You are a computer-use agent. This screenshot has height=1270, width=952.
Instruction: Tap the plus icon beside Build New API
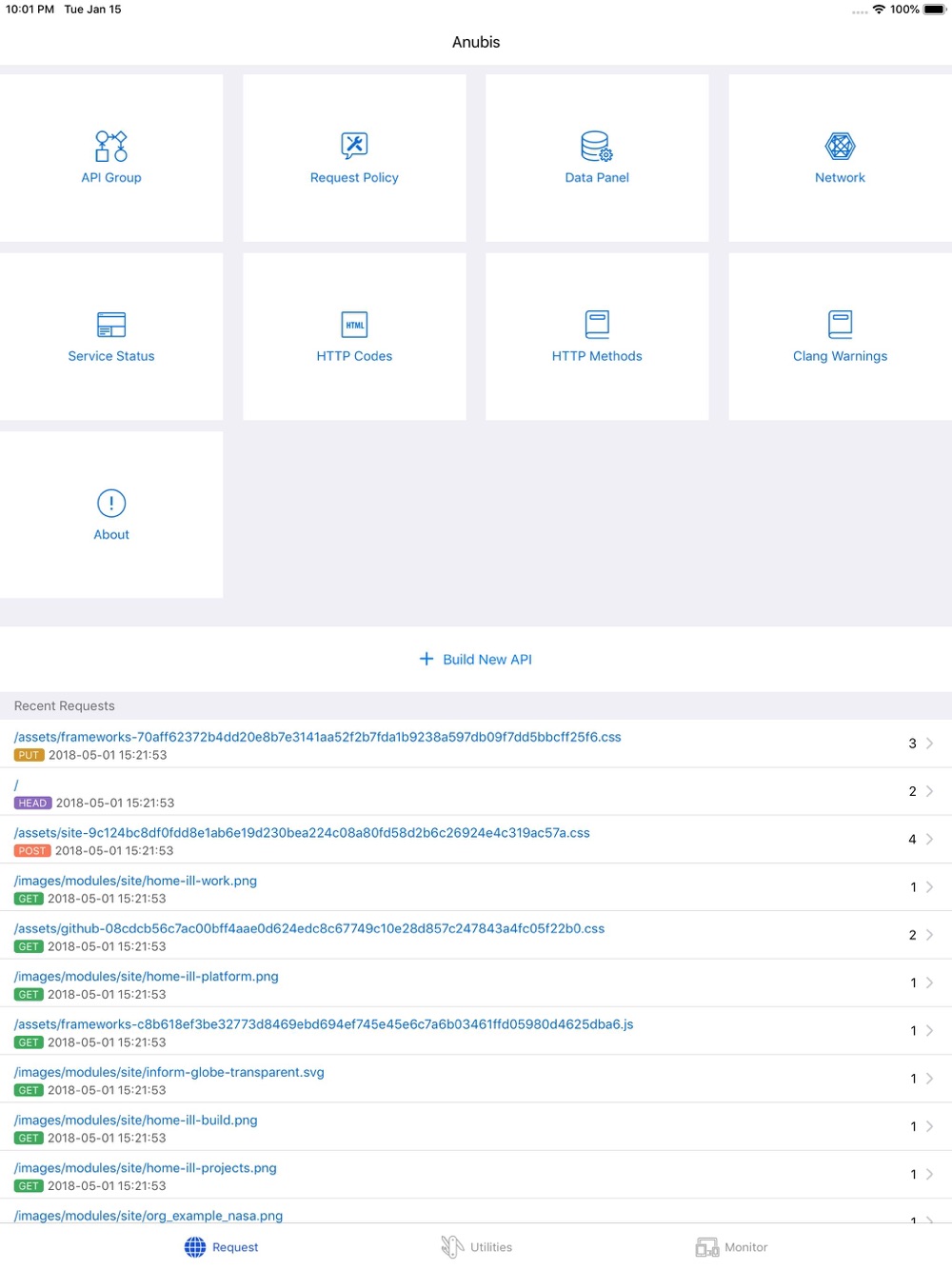coord(426,659)
